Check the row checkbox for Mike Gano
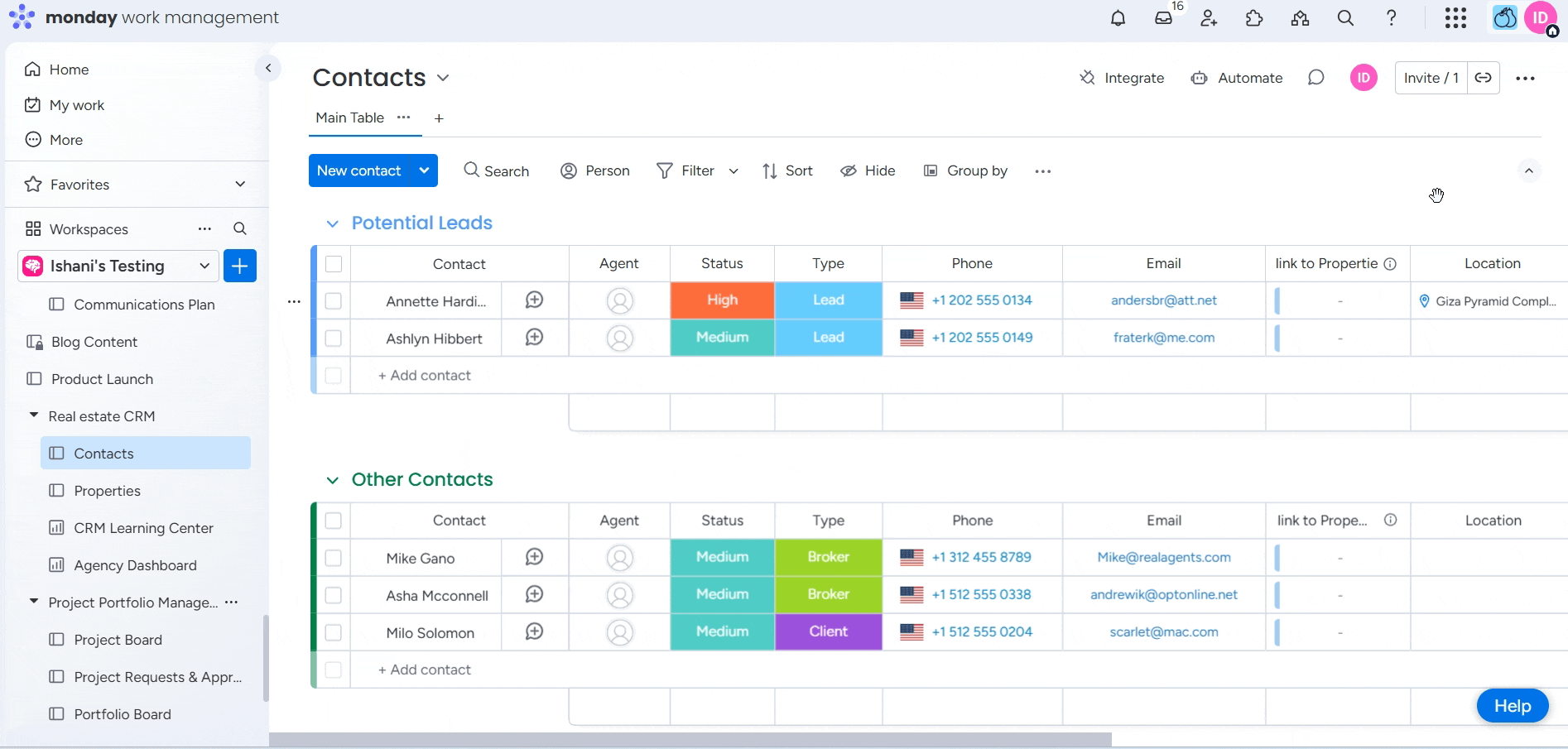Screen dimensions: 1568x749 pyautogui.click(x=334, y=557)
